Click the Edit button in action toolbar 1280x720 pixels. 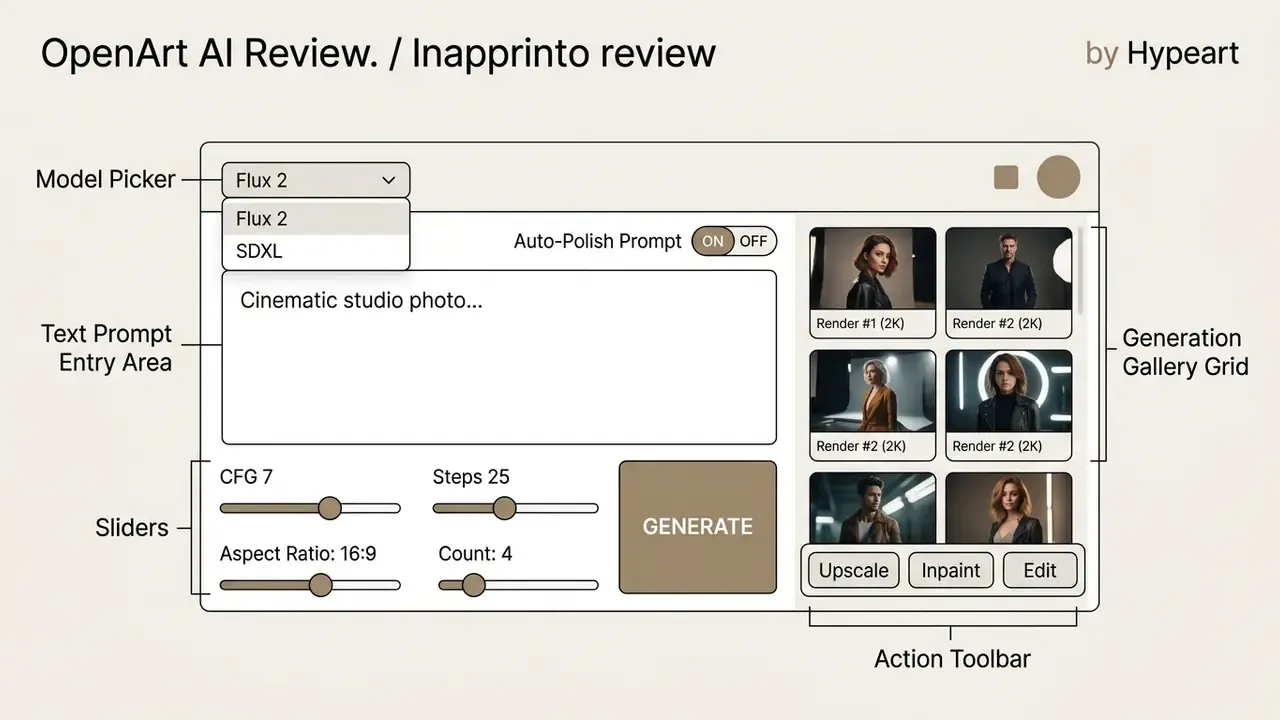click(x=1040, y=570)
